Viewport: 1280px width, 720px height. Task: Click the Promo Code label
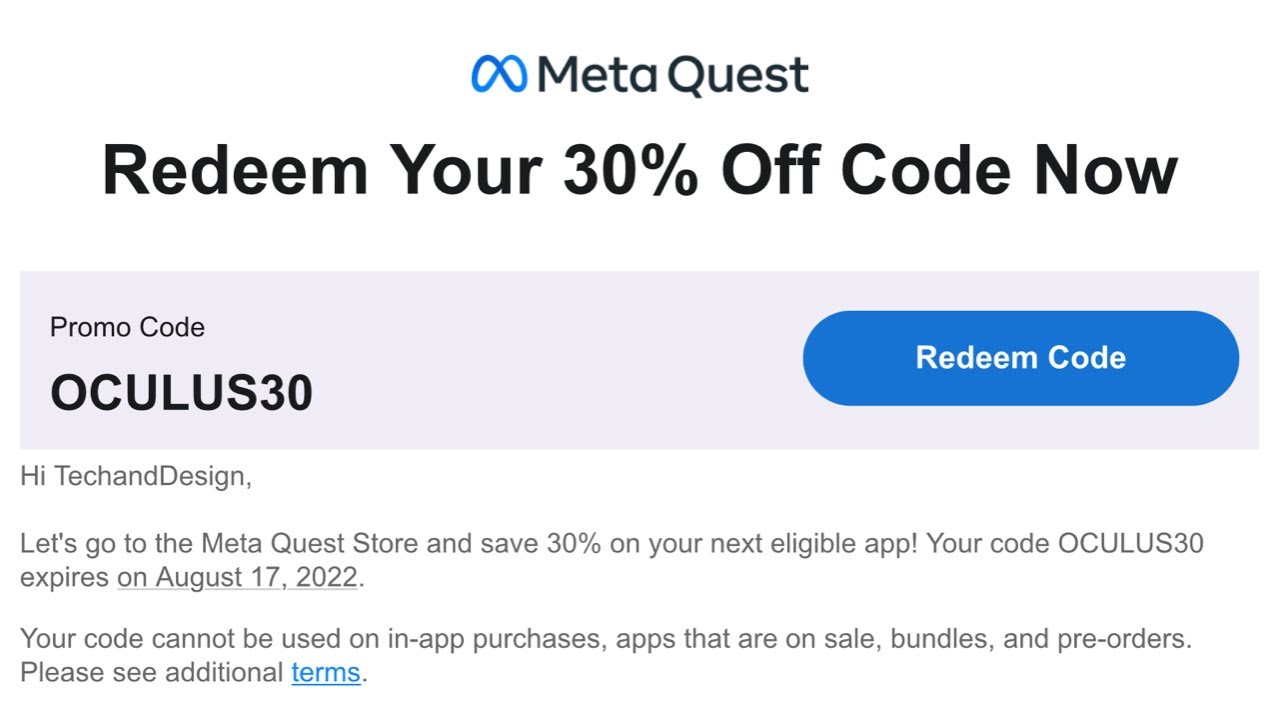pos(127,327)
